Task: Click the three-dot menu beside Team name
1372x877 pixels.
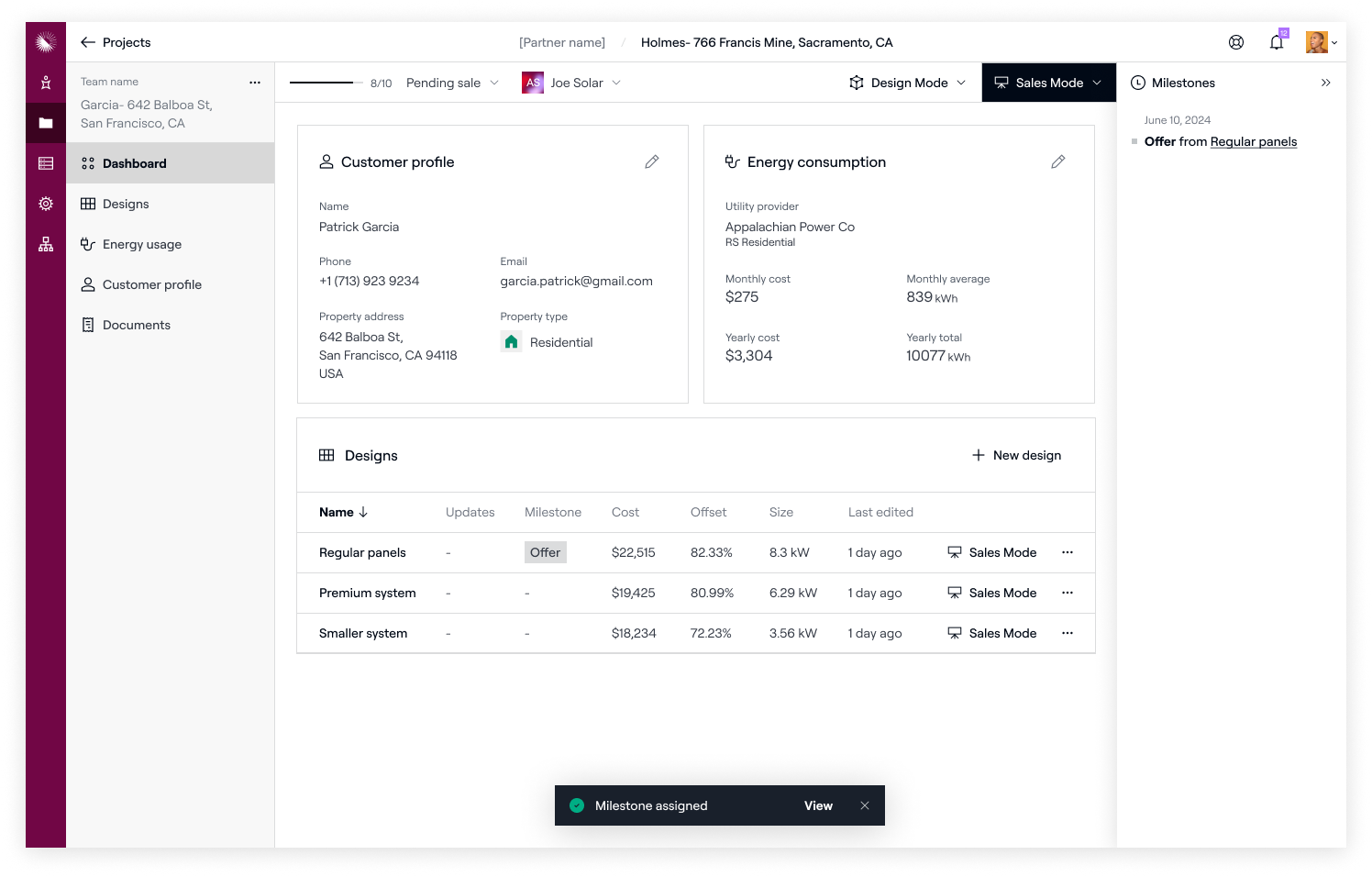Action: tap(255, 83)
